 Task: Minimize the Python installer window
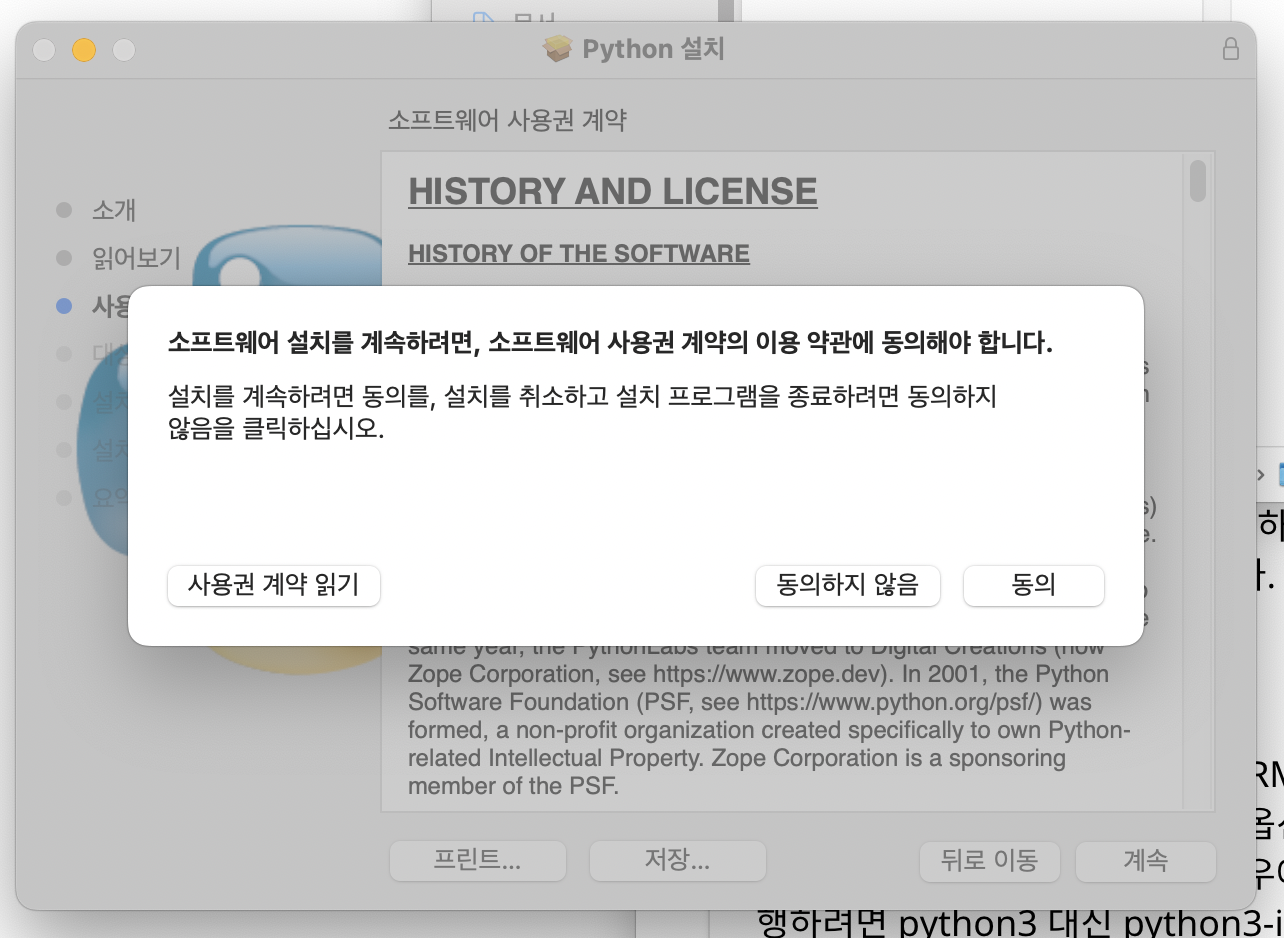84,49
